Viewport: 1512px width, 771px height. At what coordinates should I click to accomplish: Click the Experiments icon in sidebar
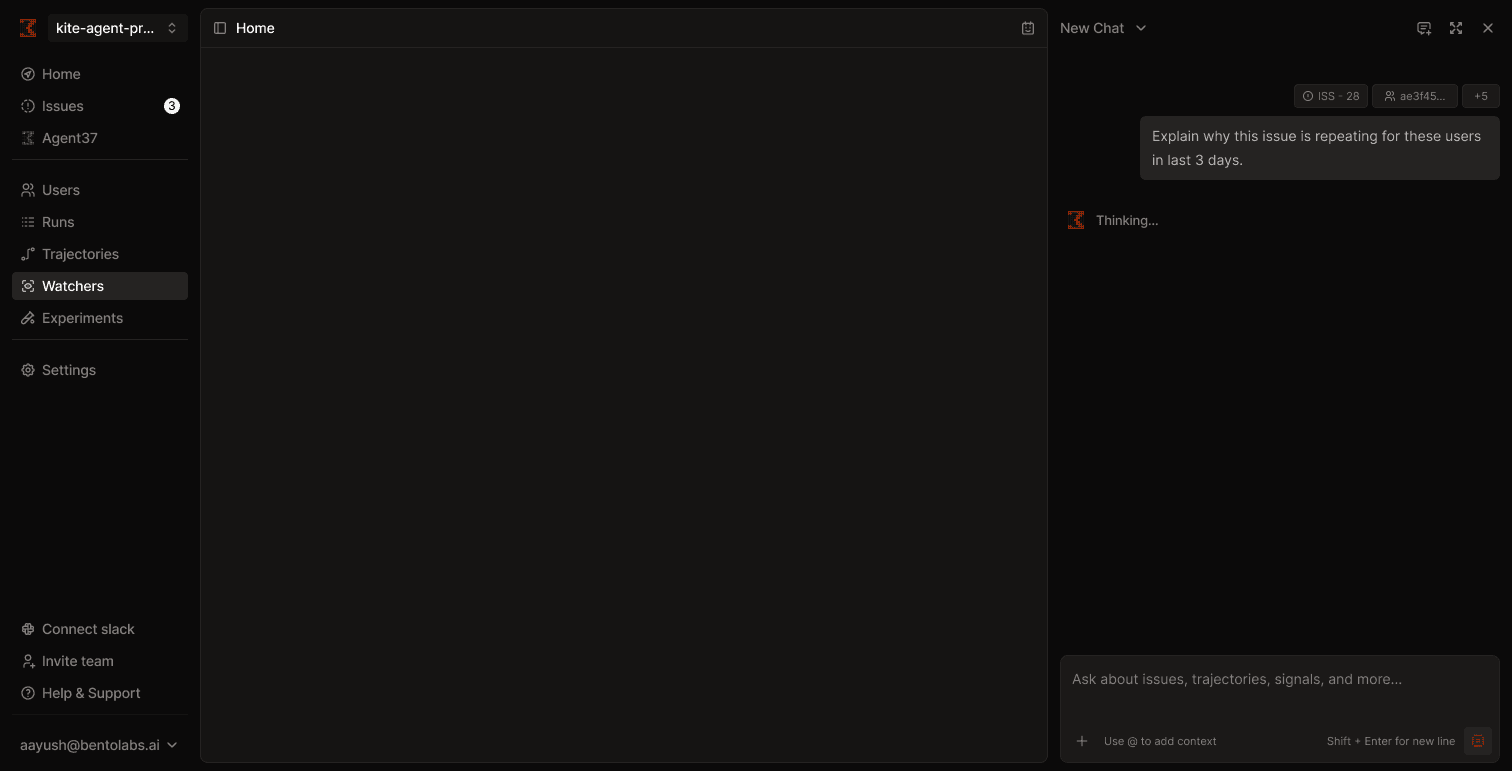[x=28, y=318]
